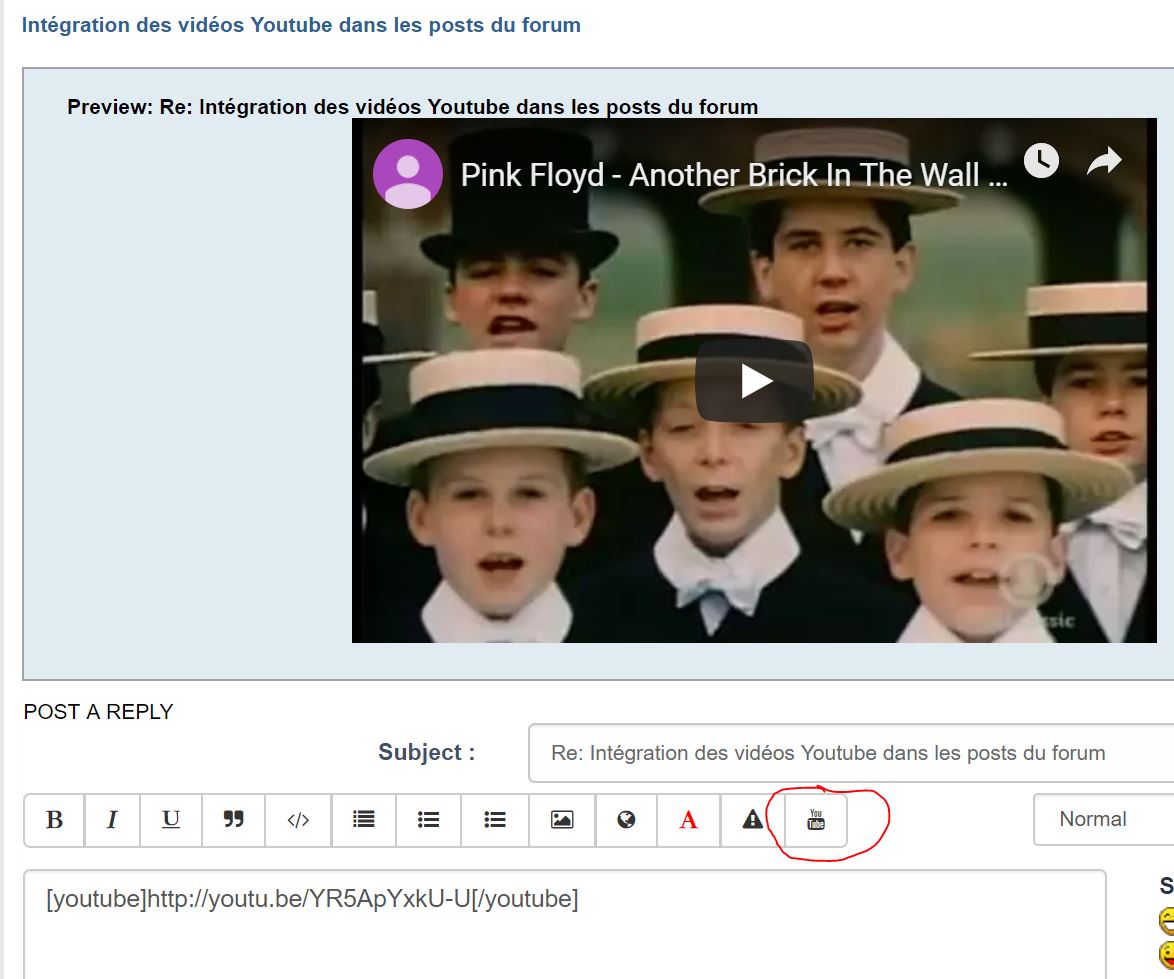
Task: Open the channel avatar on the video
Action: tap(407, 174)
